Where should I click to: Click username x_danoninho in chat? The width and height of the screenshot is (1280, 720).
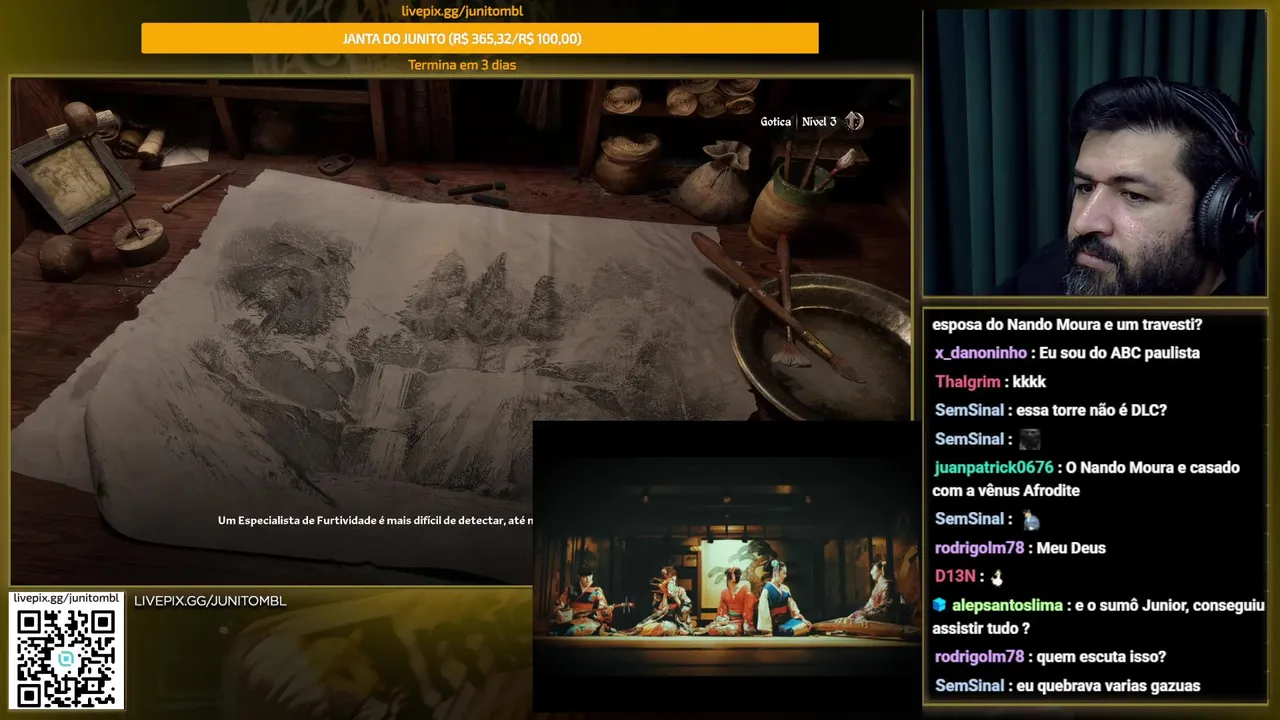pos(981,353)
